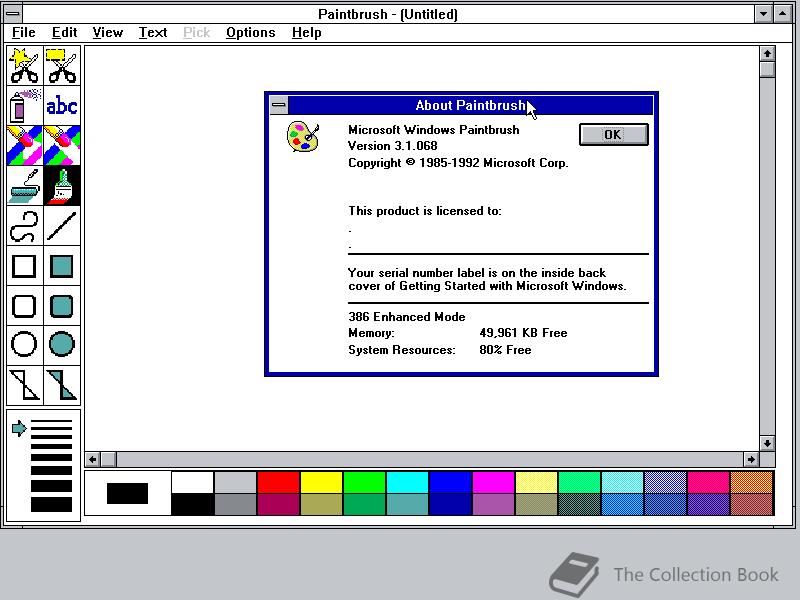The image size is (800, 600).
Task: Click the vertical scrollbar up arrow
Action: (x=767, y=54)
